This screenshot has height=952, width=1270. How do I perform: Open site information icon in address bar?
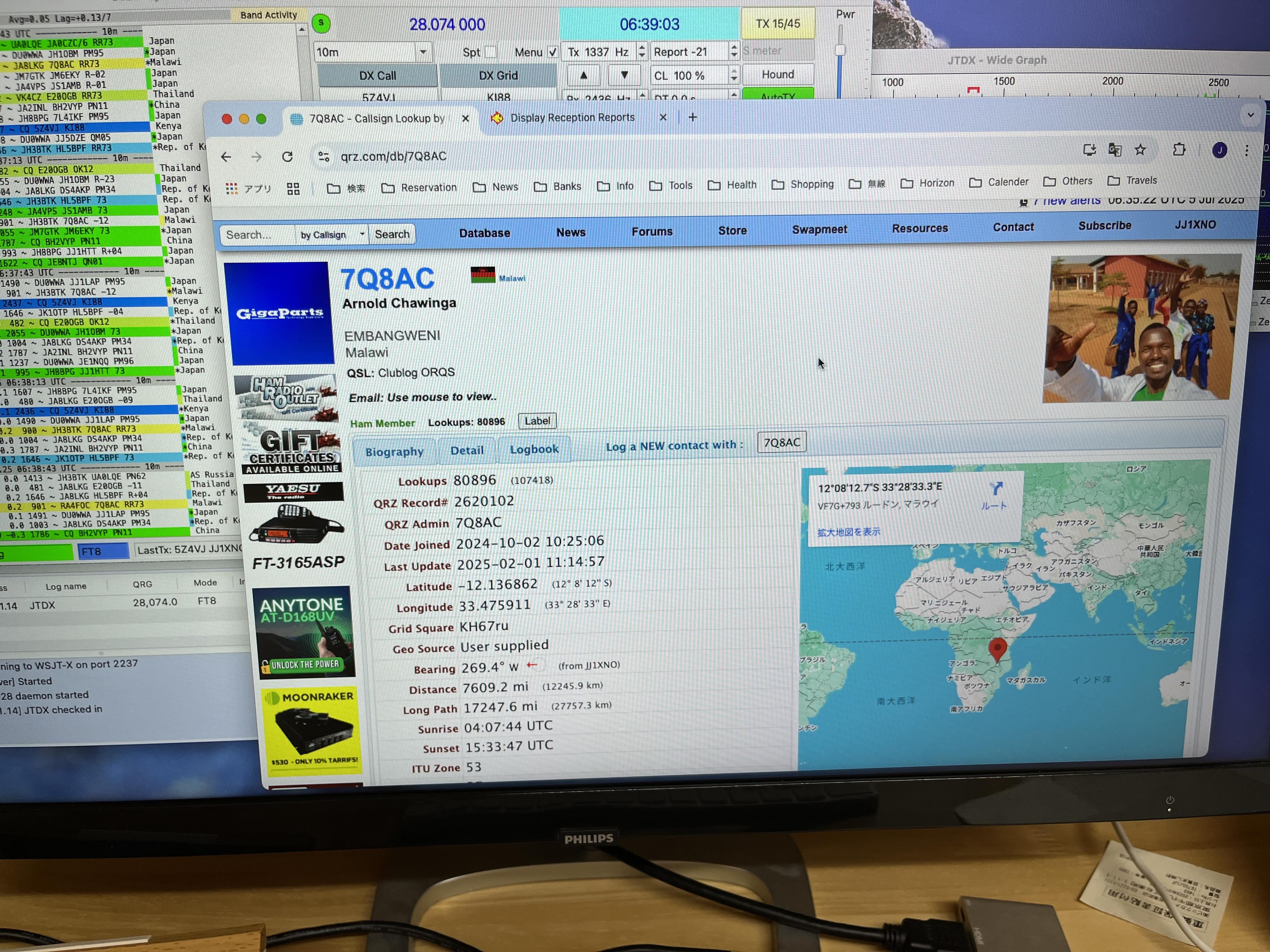click(324, 157)
